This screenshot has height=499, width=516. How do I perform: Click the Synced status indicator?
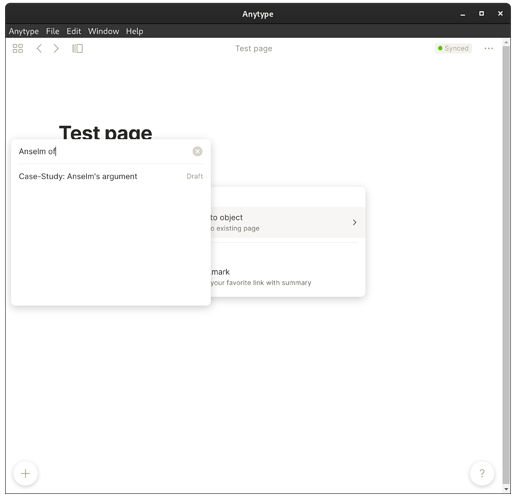453,48
